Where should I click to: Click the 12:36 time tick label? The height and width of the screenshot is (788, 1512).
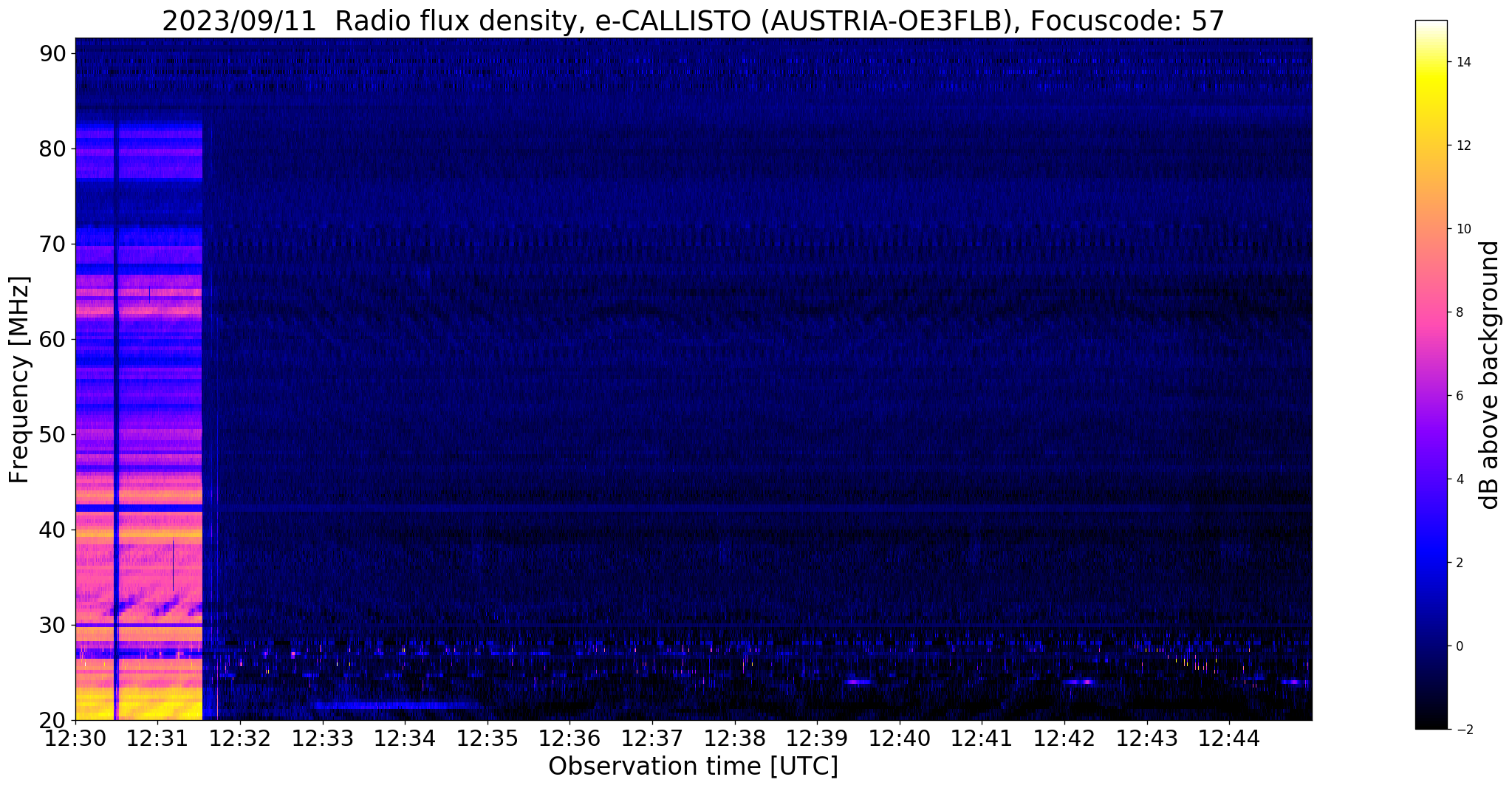(569, 738)
